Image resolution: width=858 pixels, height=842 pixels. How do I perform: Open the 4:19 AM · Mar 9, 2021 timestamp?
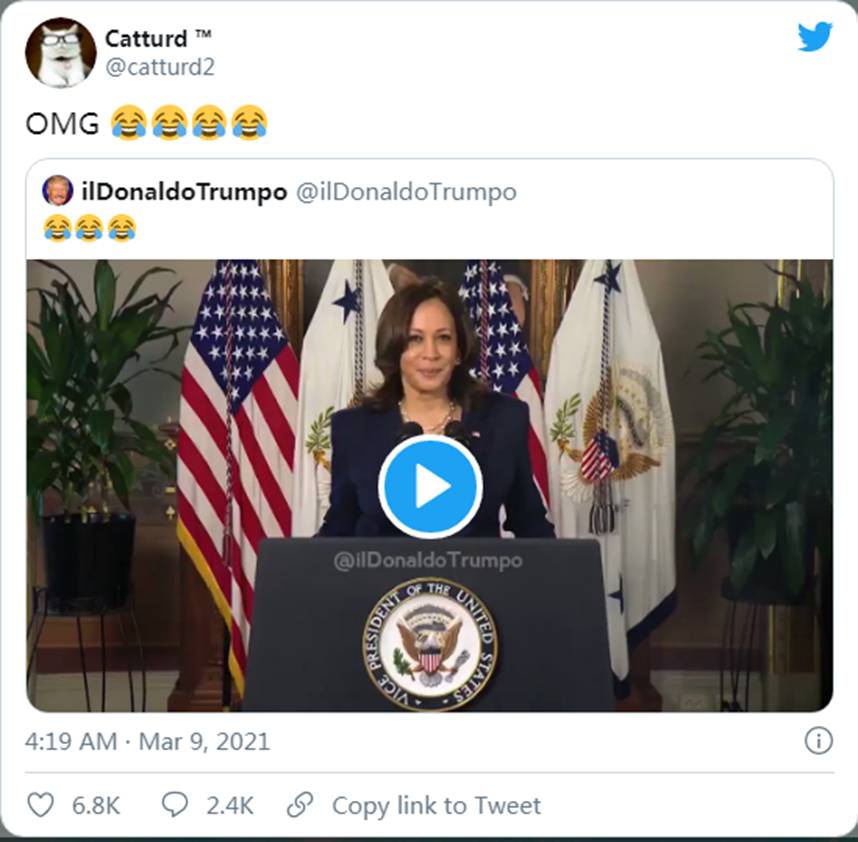(147, 742)
